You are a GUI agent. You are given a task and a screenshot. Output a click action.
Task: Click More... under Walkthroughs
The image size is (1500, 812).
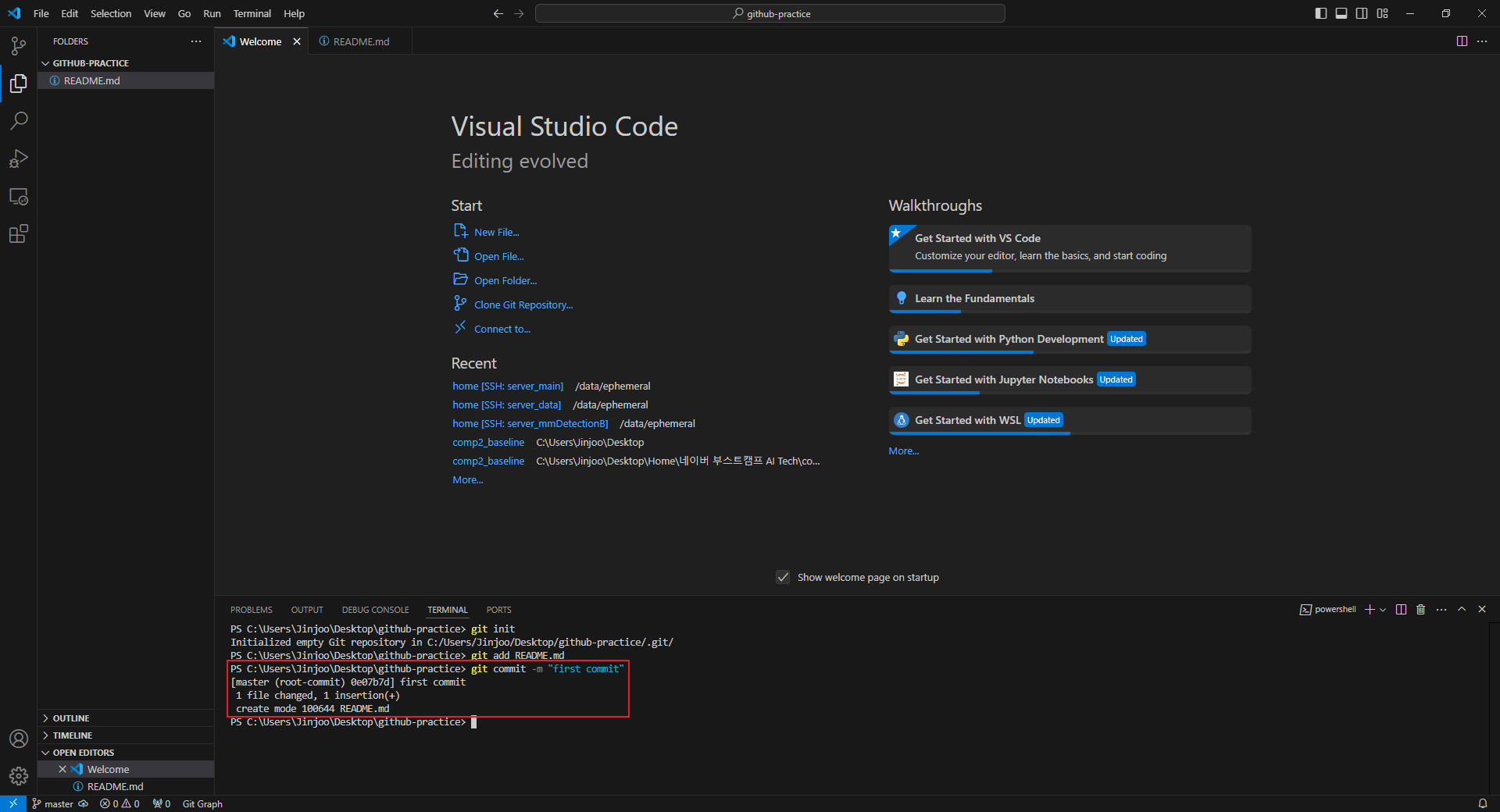(x=904, y=451)
